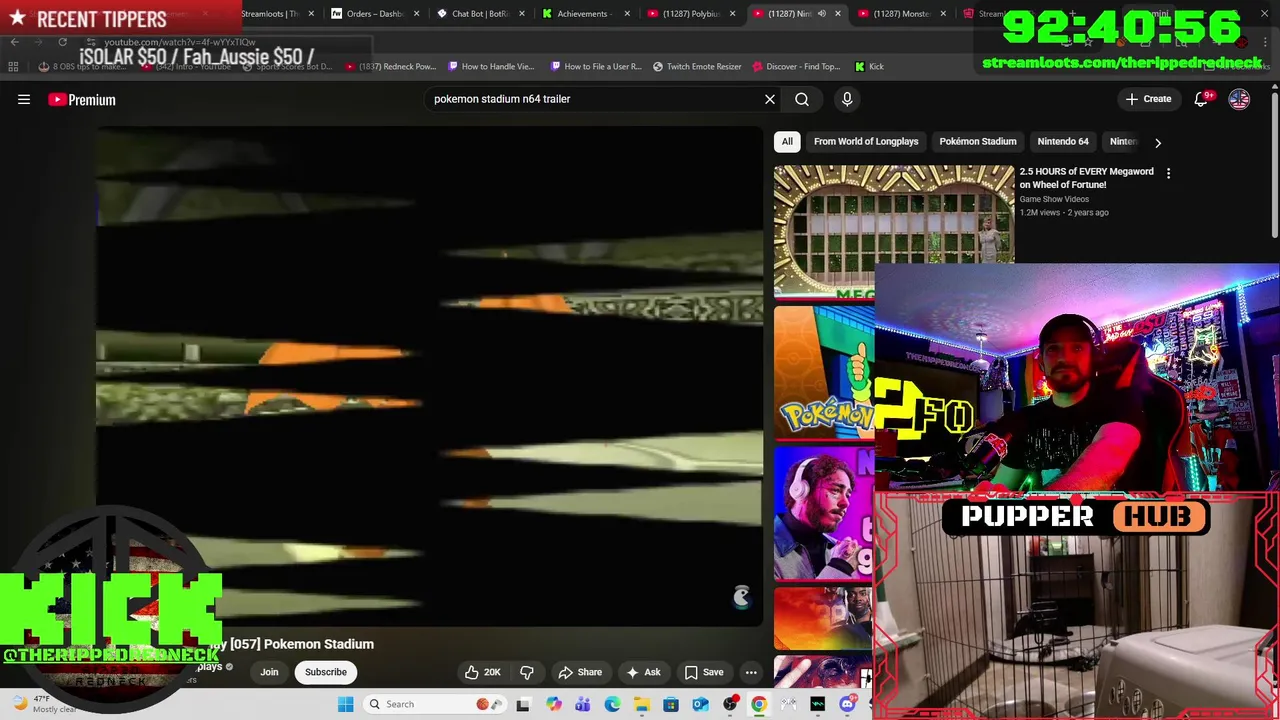This screenshot has height=720, width=1280.
Task: Open the weather widget showing 47°F
Action: [45, 704]
